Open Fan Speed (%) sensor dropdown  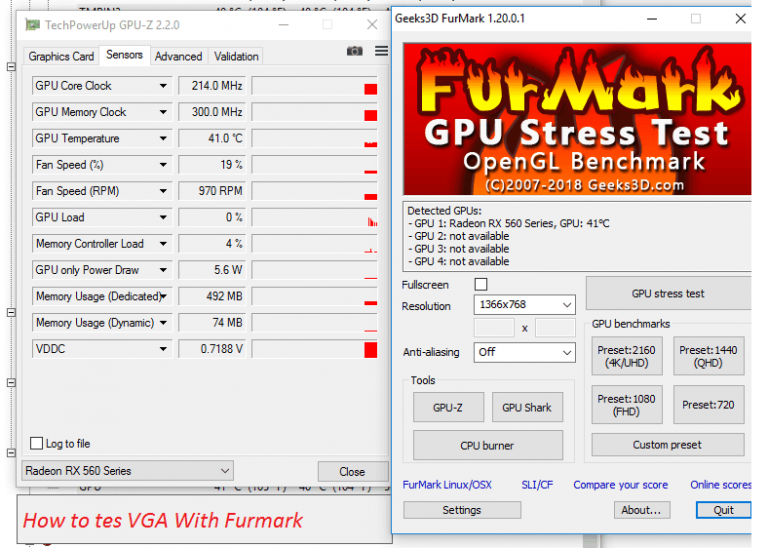163,165
